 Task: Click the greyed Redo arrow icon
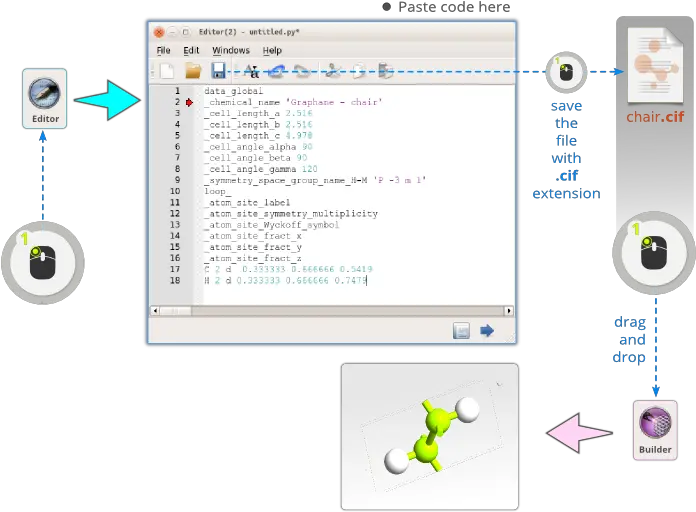(303, 71)
